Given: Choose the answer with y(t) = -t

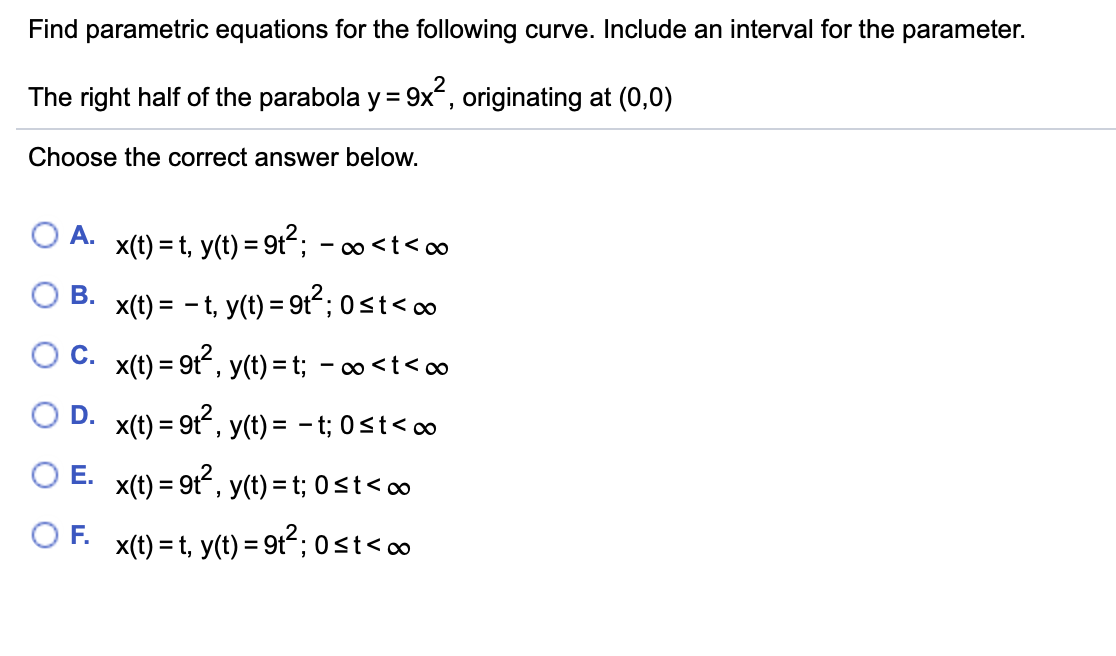Looking at the screenshot, I should [x=45, y=414].
